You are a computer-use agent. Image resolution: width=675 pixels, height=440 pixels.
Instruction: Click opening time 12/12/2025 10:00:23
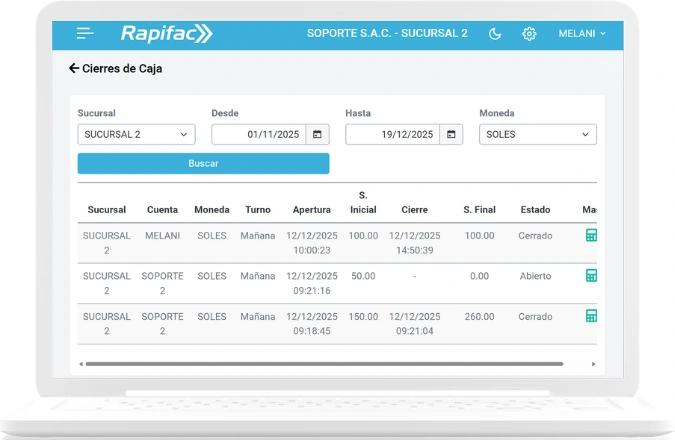(312, 243)
